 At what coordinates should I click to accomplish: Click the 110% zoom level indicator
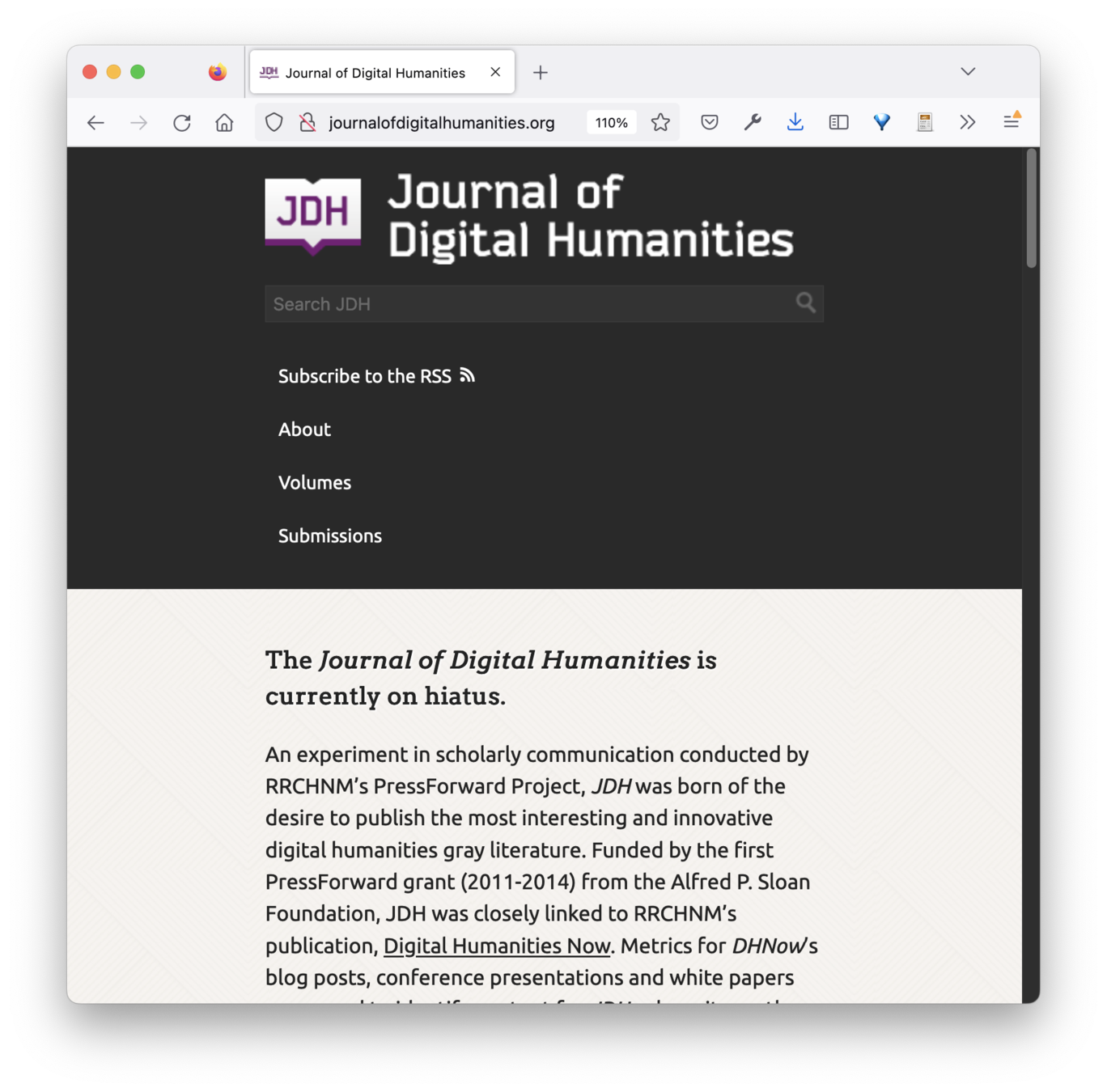coord(611,123)
